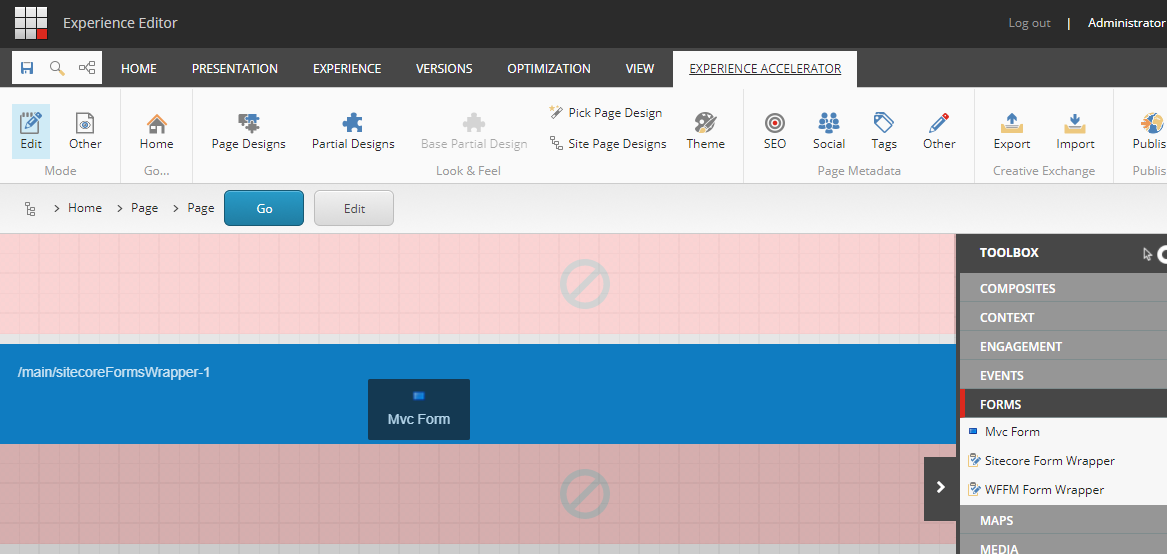The image size is (1167, 554).
Task: Click Import in Creative Exchange
Action: [x=1075, y=131]
